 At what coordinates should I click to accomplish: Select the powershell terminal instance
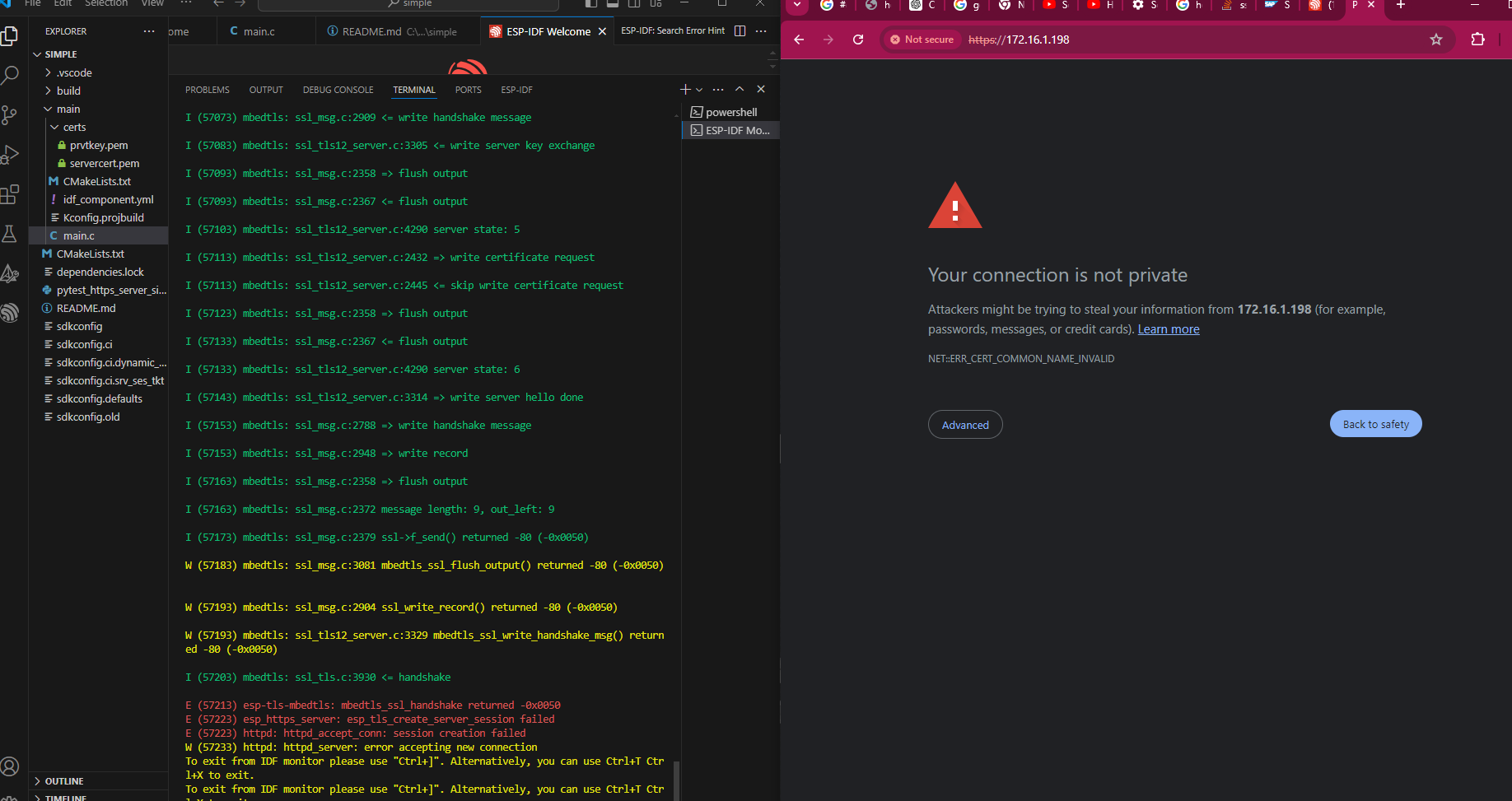(730, 112)
